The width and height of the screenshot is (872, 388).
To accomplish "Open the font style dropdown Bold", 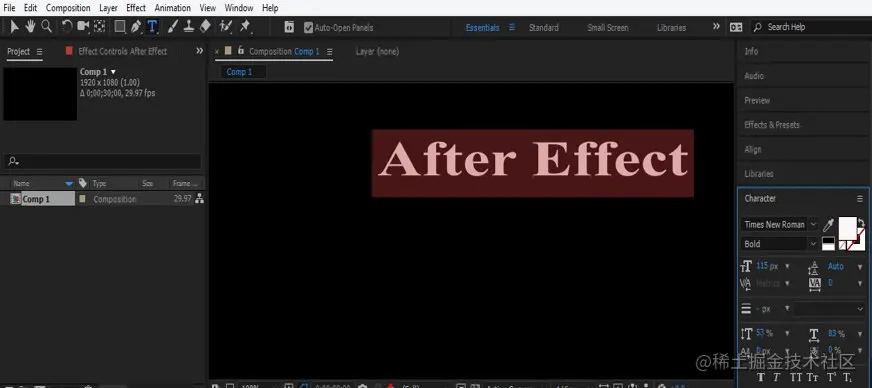I will [780, 243].
